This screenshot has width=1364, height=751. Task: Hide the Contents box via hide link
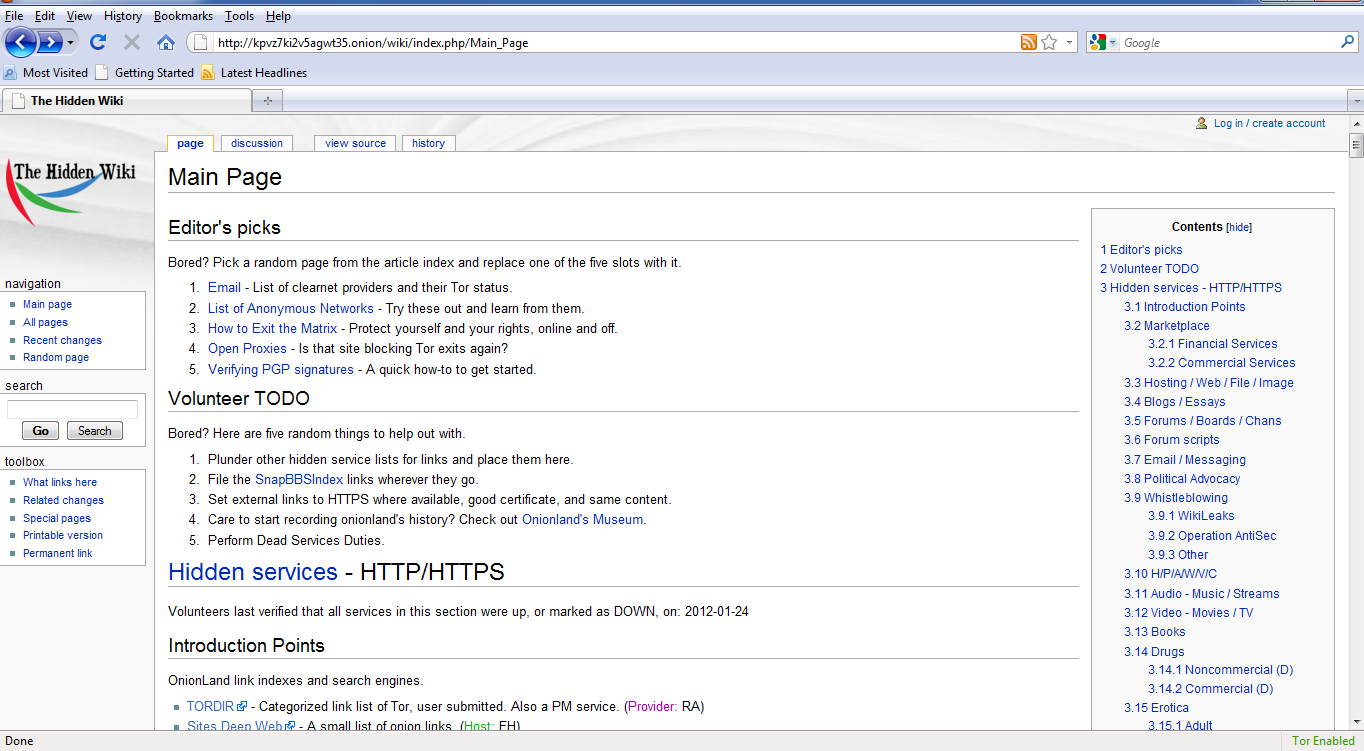(1239, 227)
